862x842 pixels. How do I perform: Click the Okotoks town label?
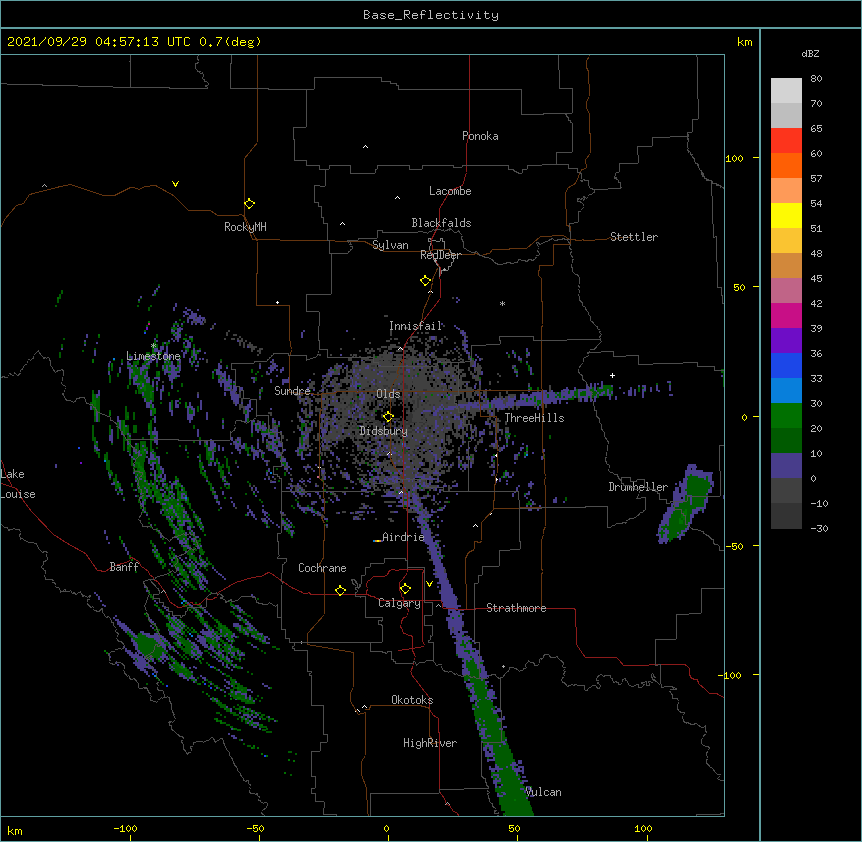412,700
